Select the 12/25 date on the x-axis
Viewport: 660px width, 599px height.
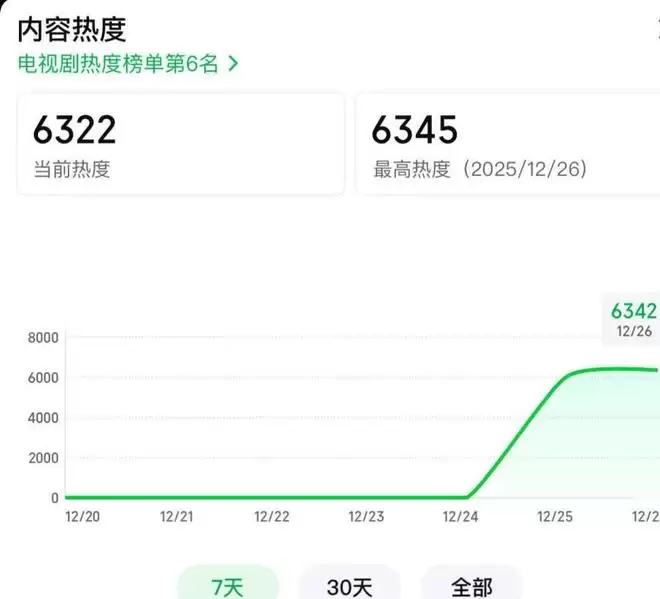pos(555,517)
